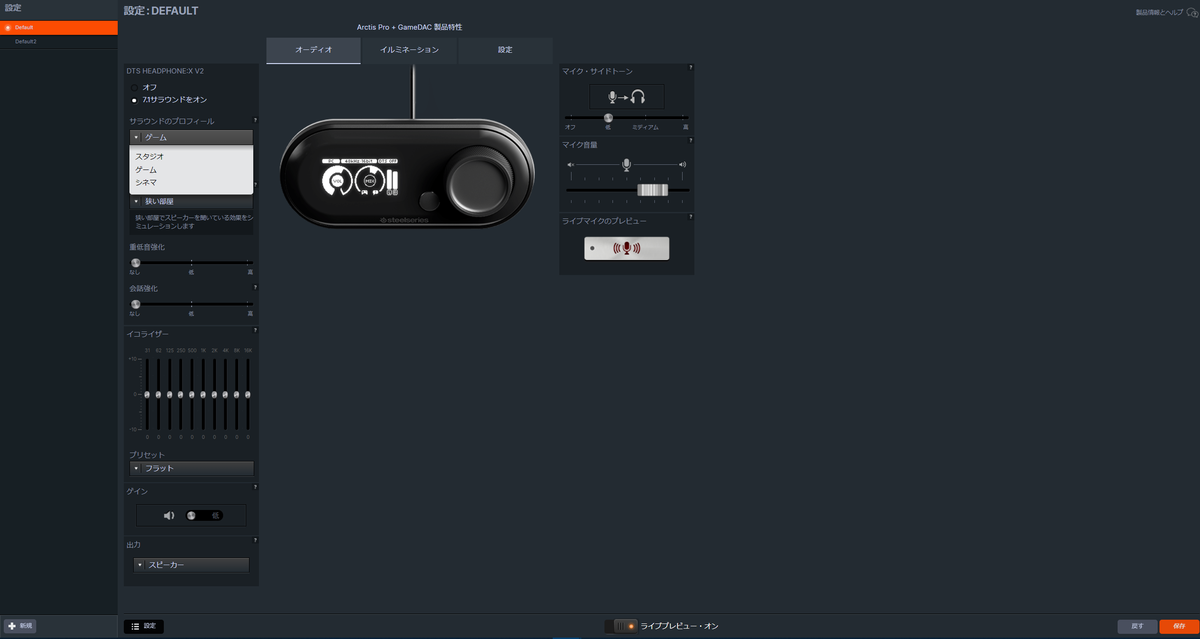This screenshot has width=1200, height=639.
Task: Click the plus icon on 新規 button
Action: pos(11,626)
